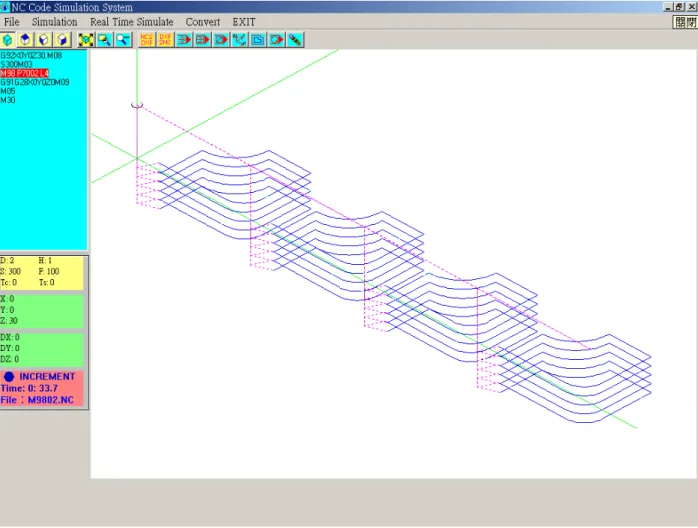Select code line S300M03
This screenshot has height=528, width=698.
click(16, 65)
